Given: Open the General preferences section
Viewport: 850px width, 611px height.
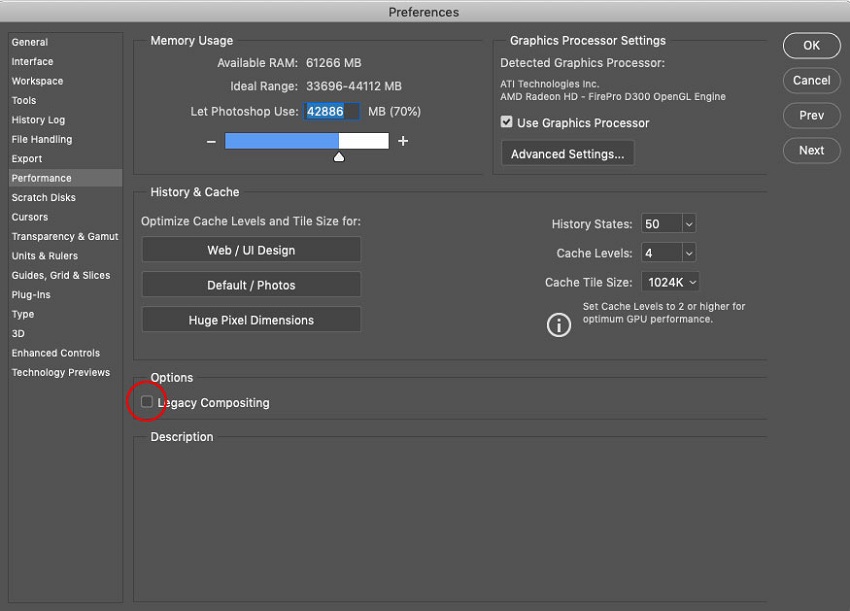Looking at the screenshot, I should click(x=30, y=42).
